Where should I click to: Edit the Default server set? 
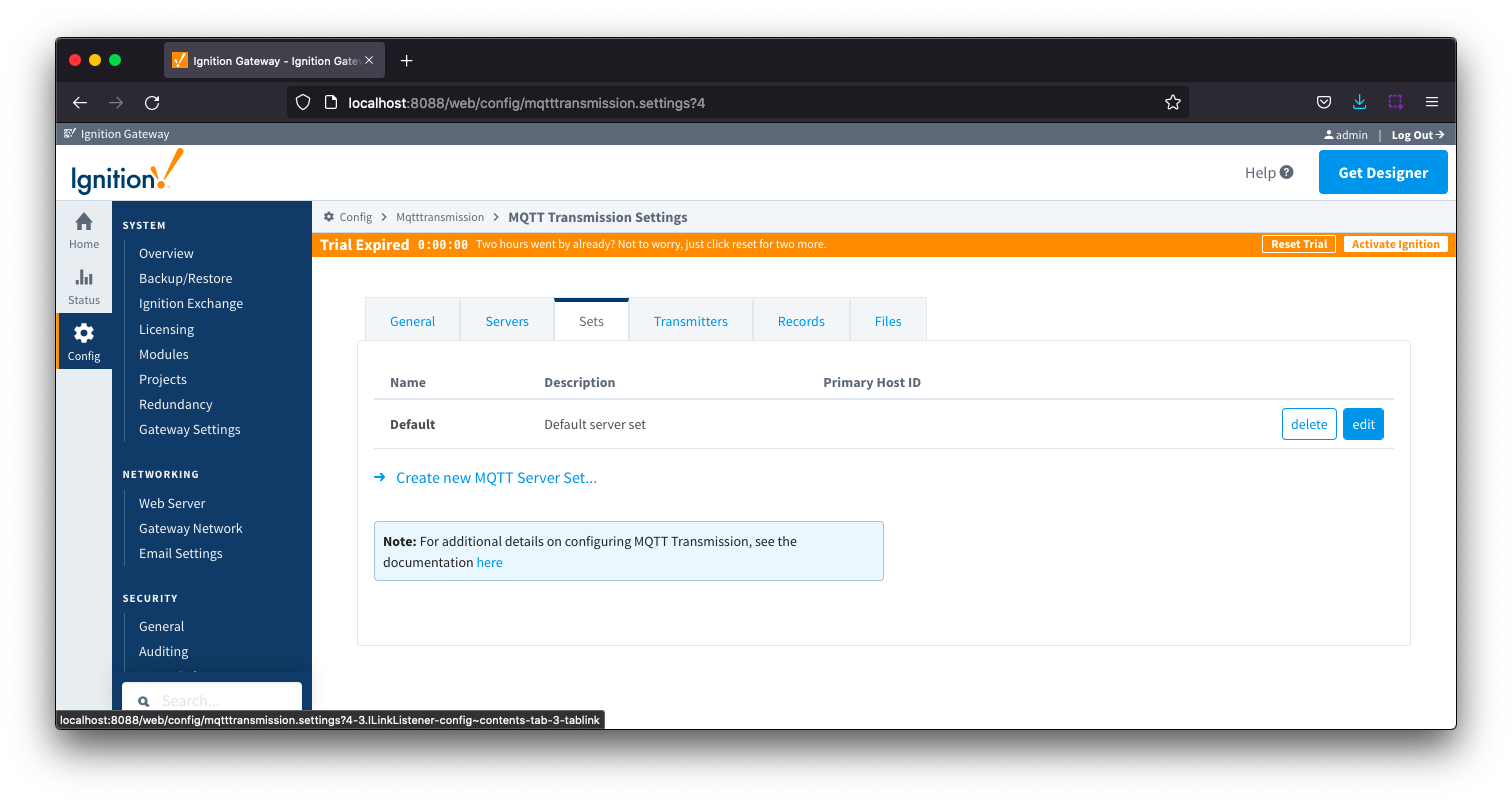tap(1363, 424)
